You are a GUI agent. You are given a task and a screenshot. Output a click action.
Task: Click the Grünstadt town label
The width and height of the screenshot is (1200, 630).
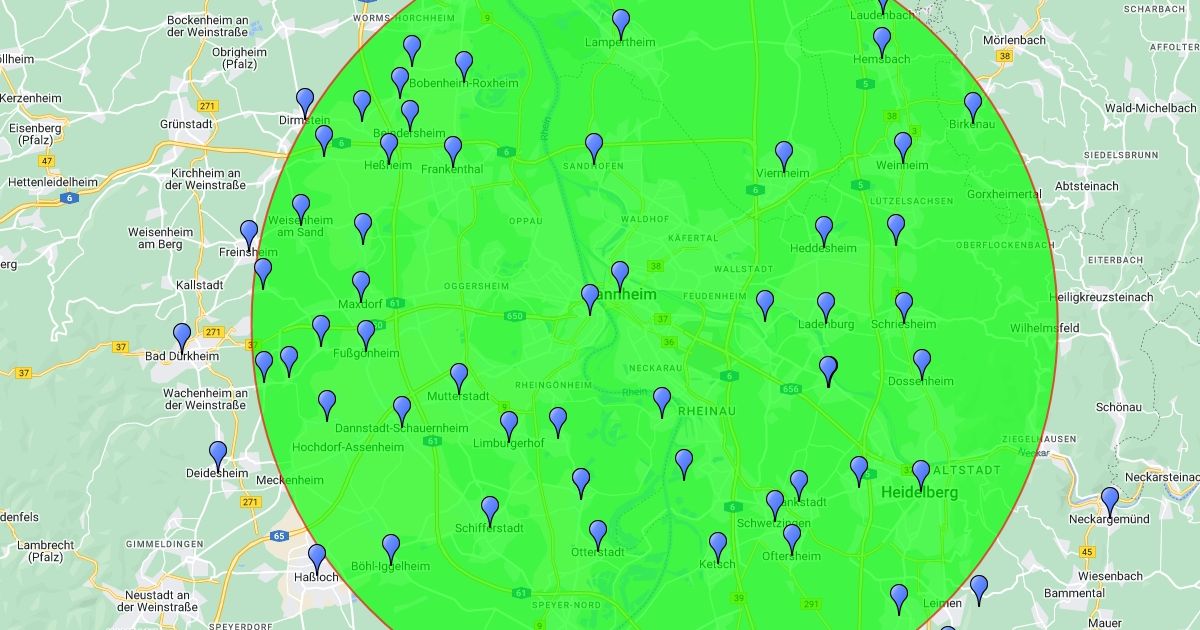coord(185,125)
